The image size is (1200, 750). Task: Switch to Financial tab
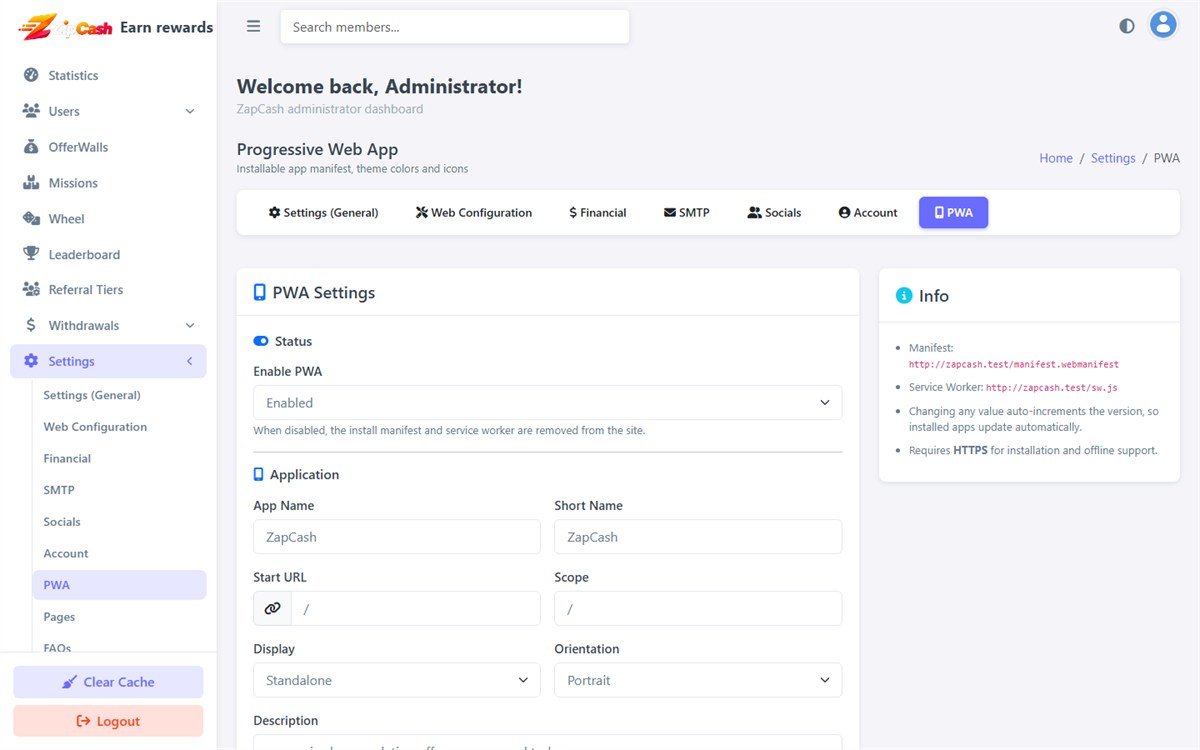click(597, 212)
